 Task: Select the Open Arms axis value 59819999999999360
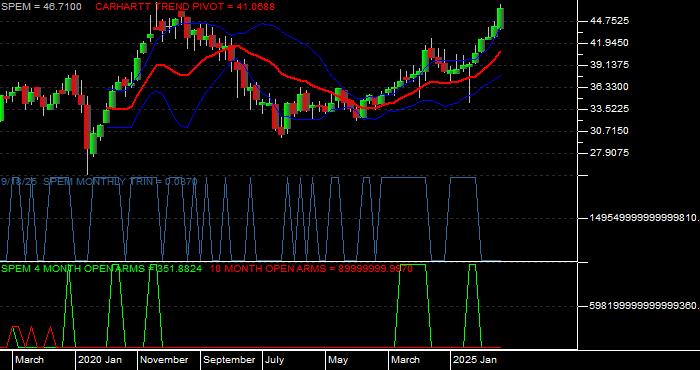click(x=645, y=306)
